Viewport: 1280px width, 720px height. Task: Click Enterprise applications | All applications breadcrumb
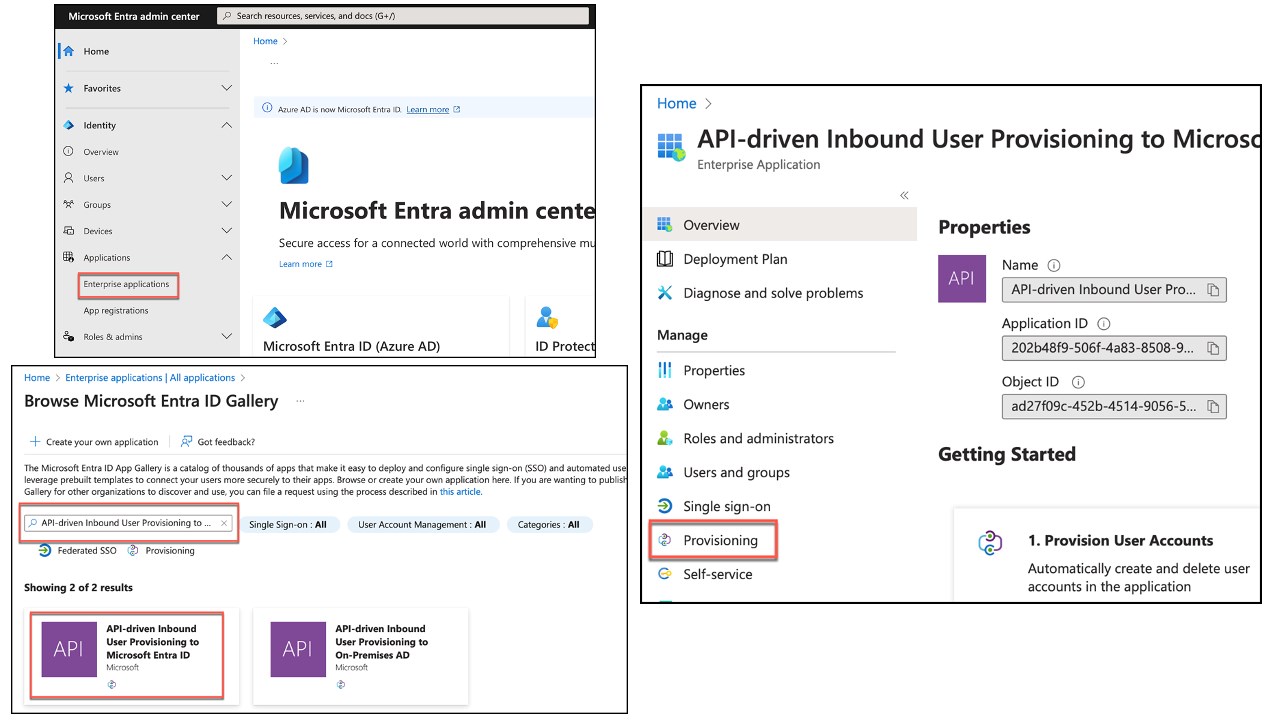(150, 378)
